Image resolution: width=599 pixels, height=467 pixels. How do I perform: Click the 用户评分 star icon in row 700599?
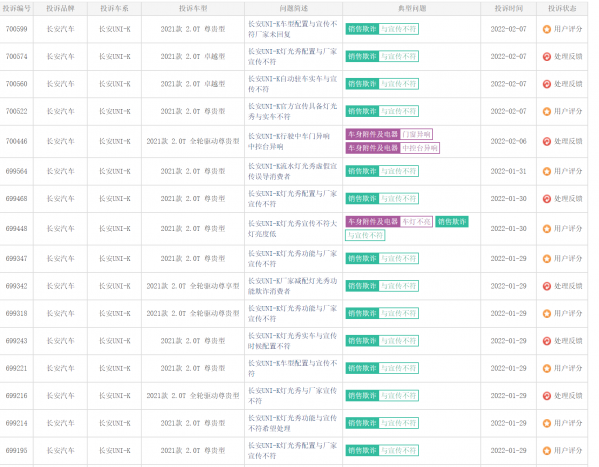tap(547, 29)
